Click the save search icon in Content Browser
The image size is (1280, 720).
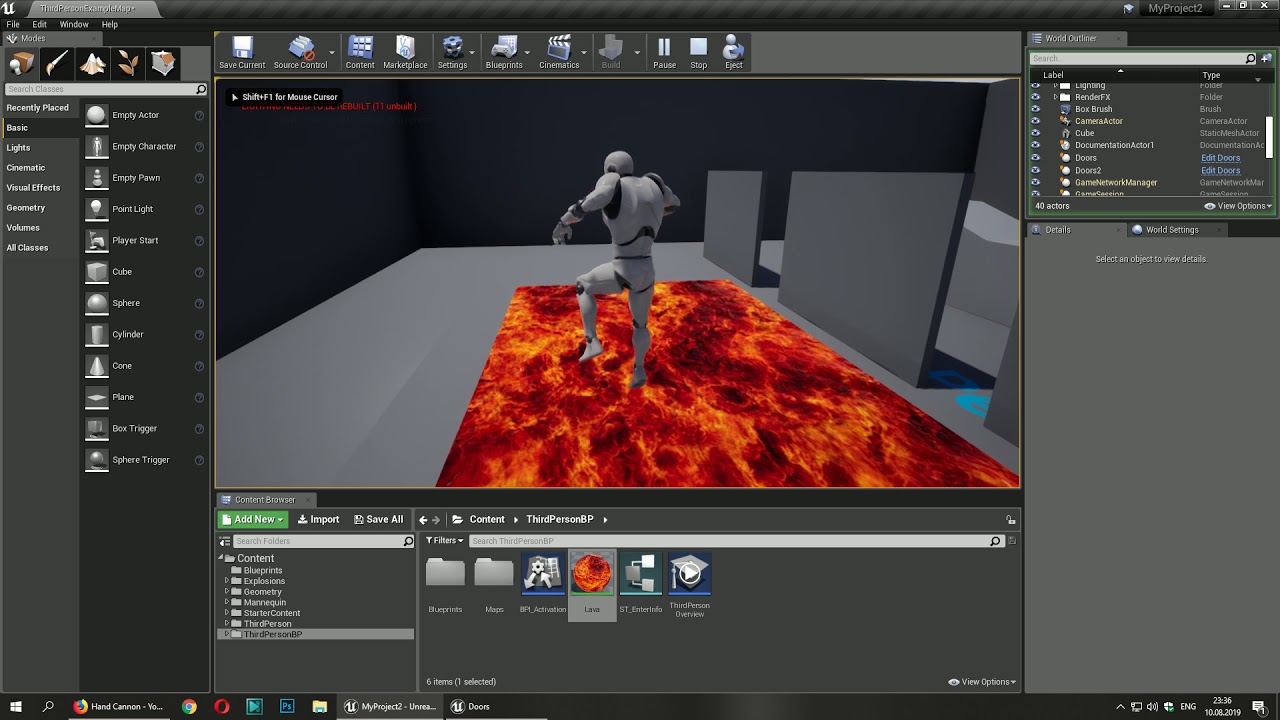[x=1012, y=541]
